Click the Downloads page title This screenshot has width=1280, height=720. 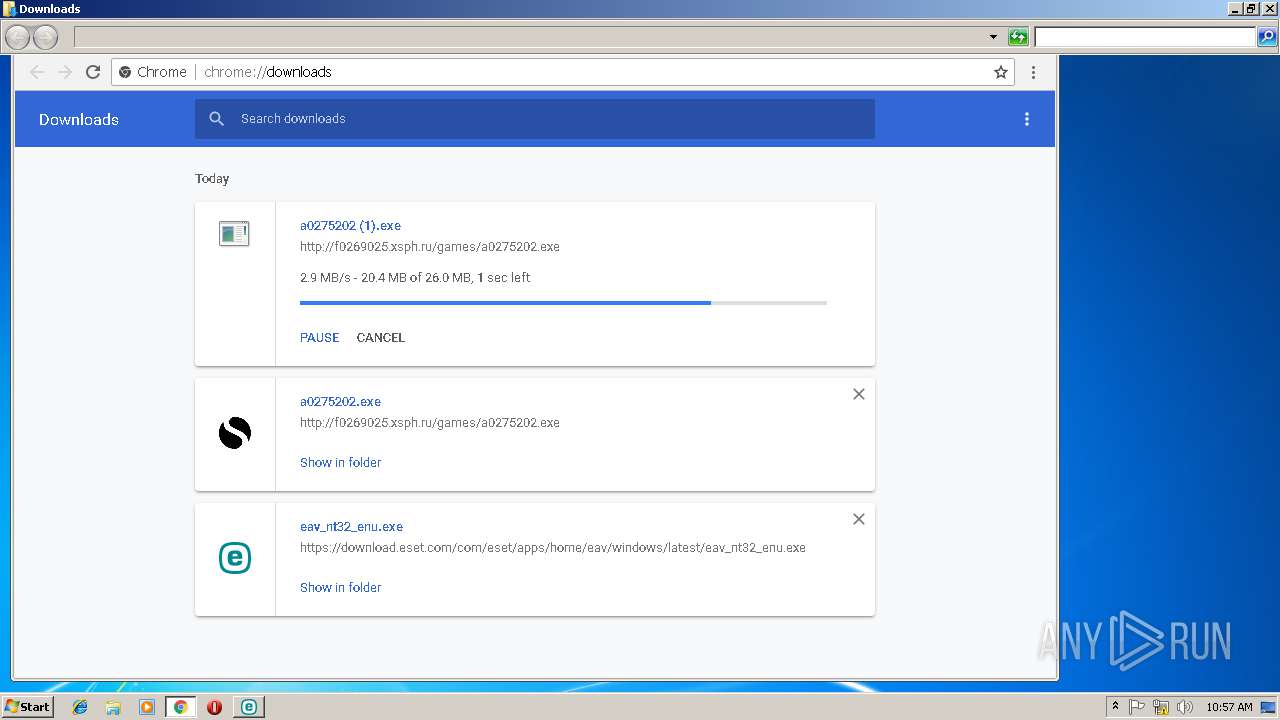[x=79, y=119]
